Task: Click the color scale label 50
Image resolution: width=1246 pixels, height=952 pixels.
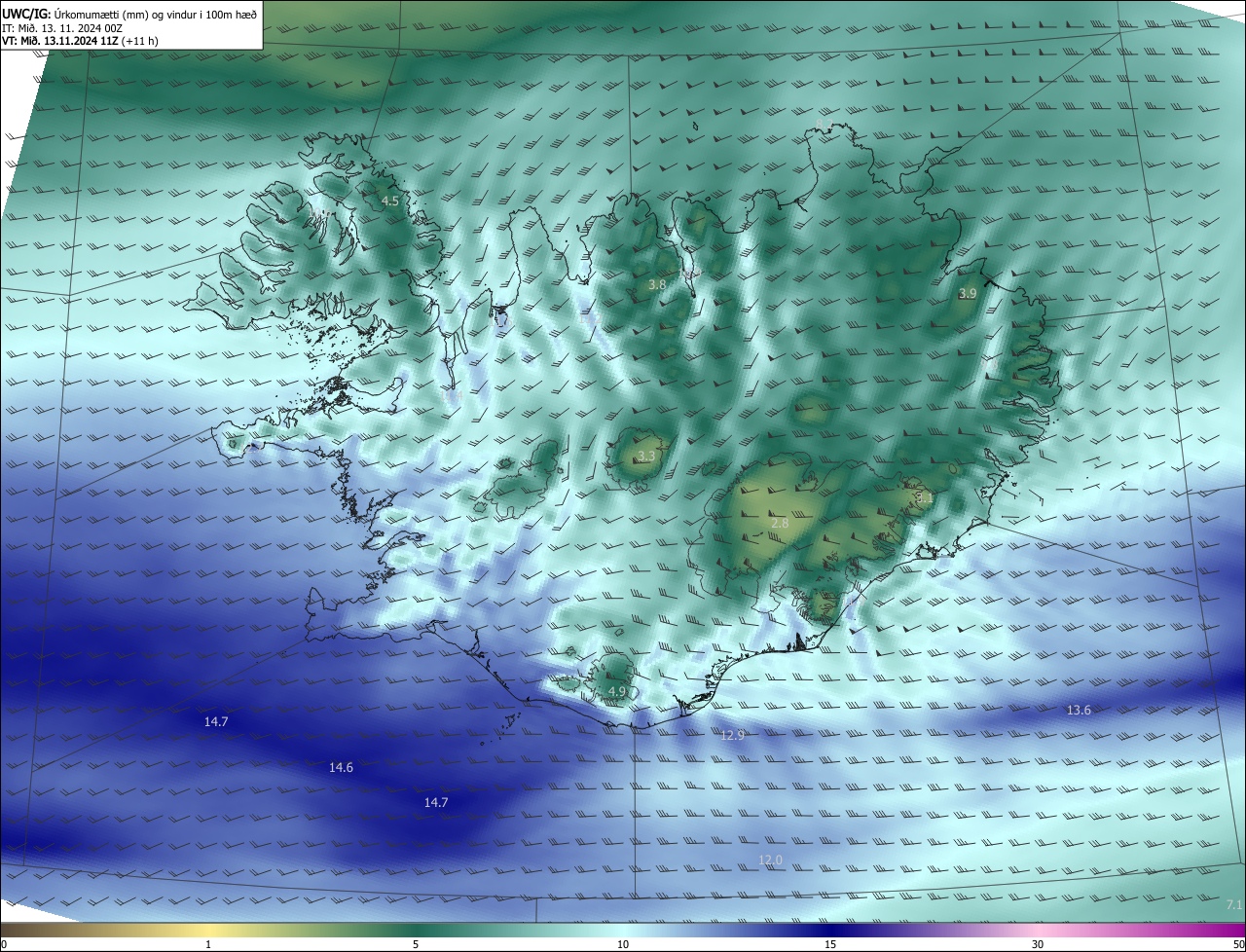Action: click(x=1238, y=945)
